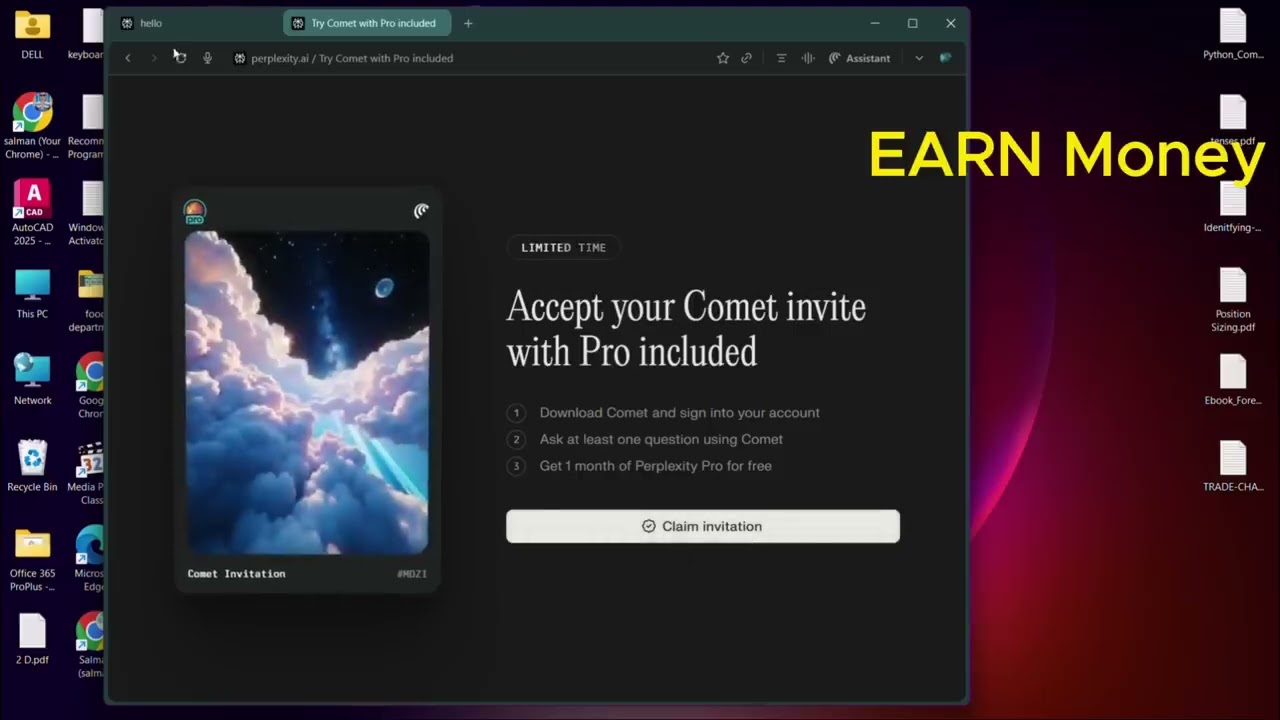Screen dimensions: 1280x720
Task: Open the profile avatar in toolbar
Action: [x=945, y=58]
